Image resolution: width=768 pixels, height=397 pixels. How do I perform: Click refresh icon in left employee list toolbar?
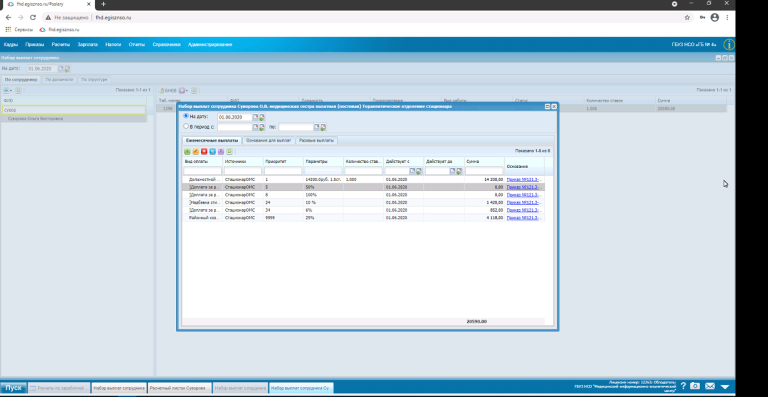[18, 91]
